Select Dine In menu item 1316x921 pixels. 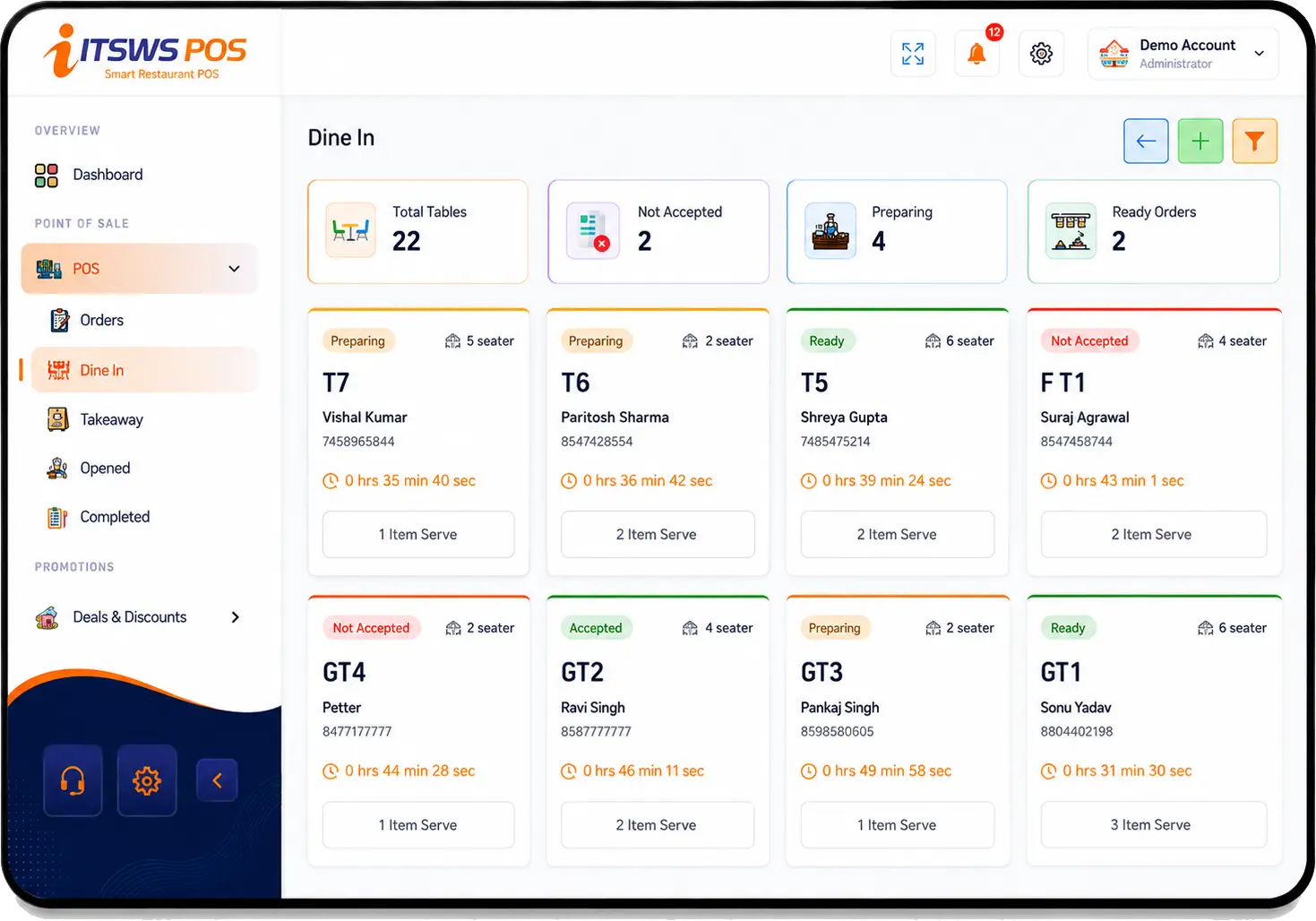click(x=143, y=370)
